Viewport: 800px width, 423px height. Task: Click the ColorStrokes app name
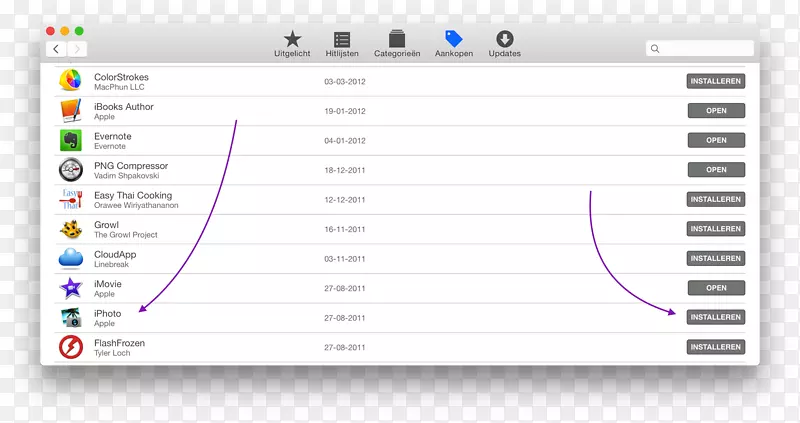(x=121, y=77)
